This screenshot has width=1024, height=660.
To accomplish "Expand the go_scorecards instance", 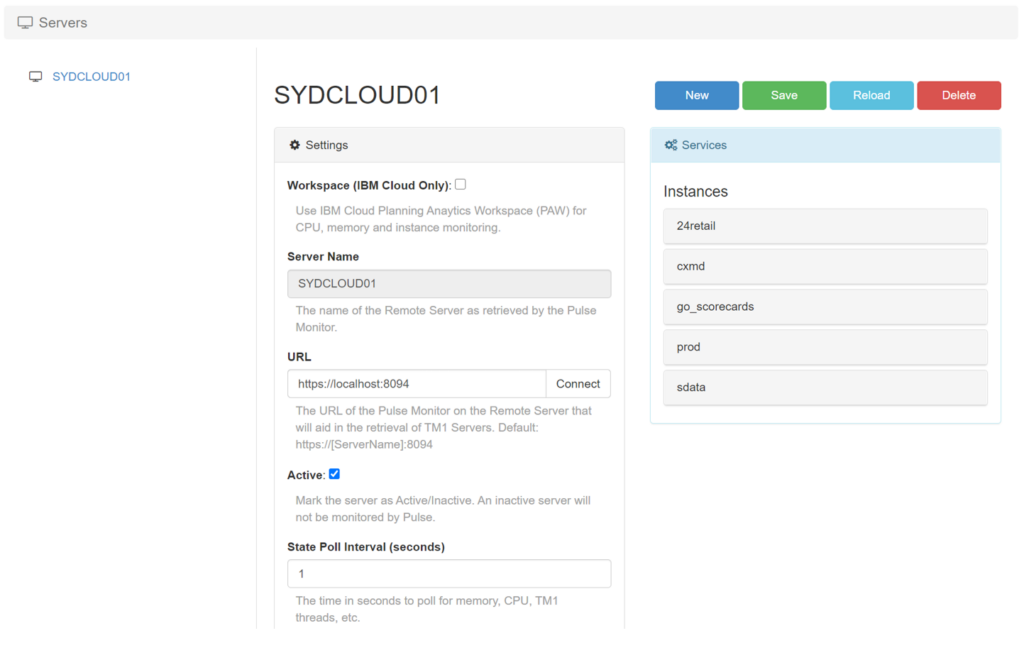I will coord(825,307).
